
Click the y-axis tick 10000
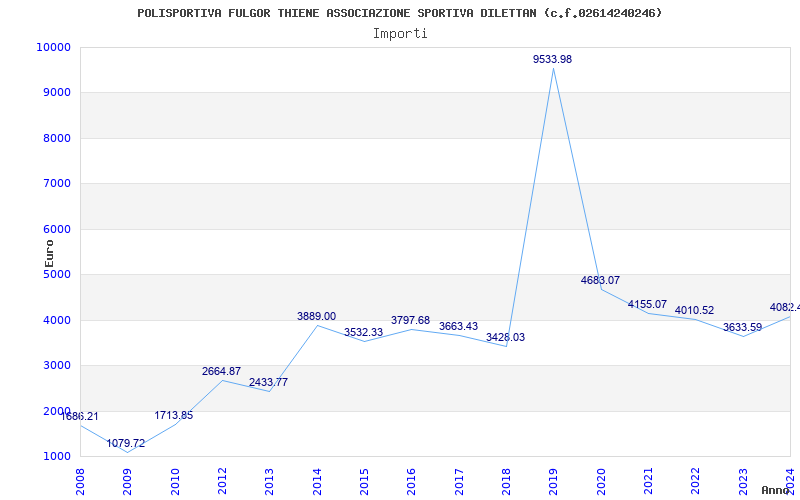pos(54,47)
